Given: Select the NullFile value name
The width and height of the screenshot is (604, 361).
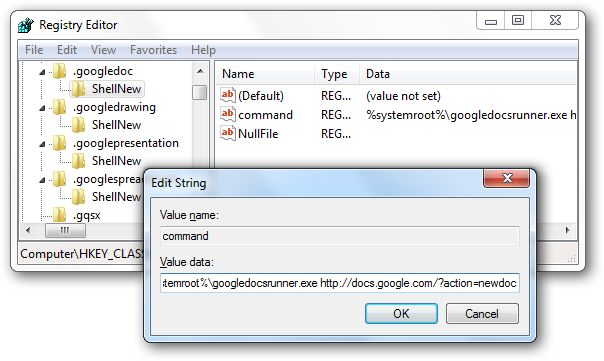Looking at the screenshot, I should 258,134.
